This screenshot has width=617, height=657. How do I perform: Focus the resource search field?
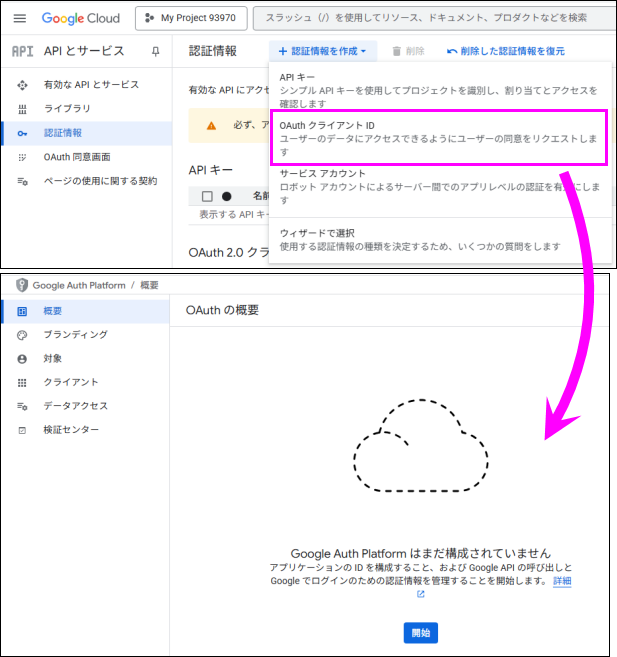pyautogui.click(x=435, y=18)
